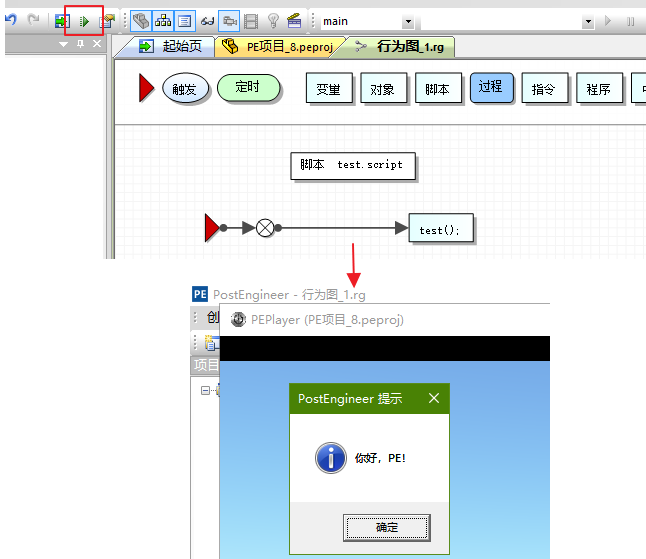Select the 脚本 test.script node on canvas
Image resolution: width=646 pixels, height=559 pixels.
353,166
